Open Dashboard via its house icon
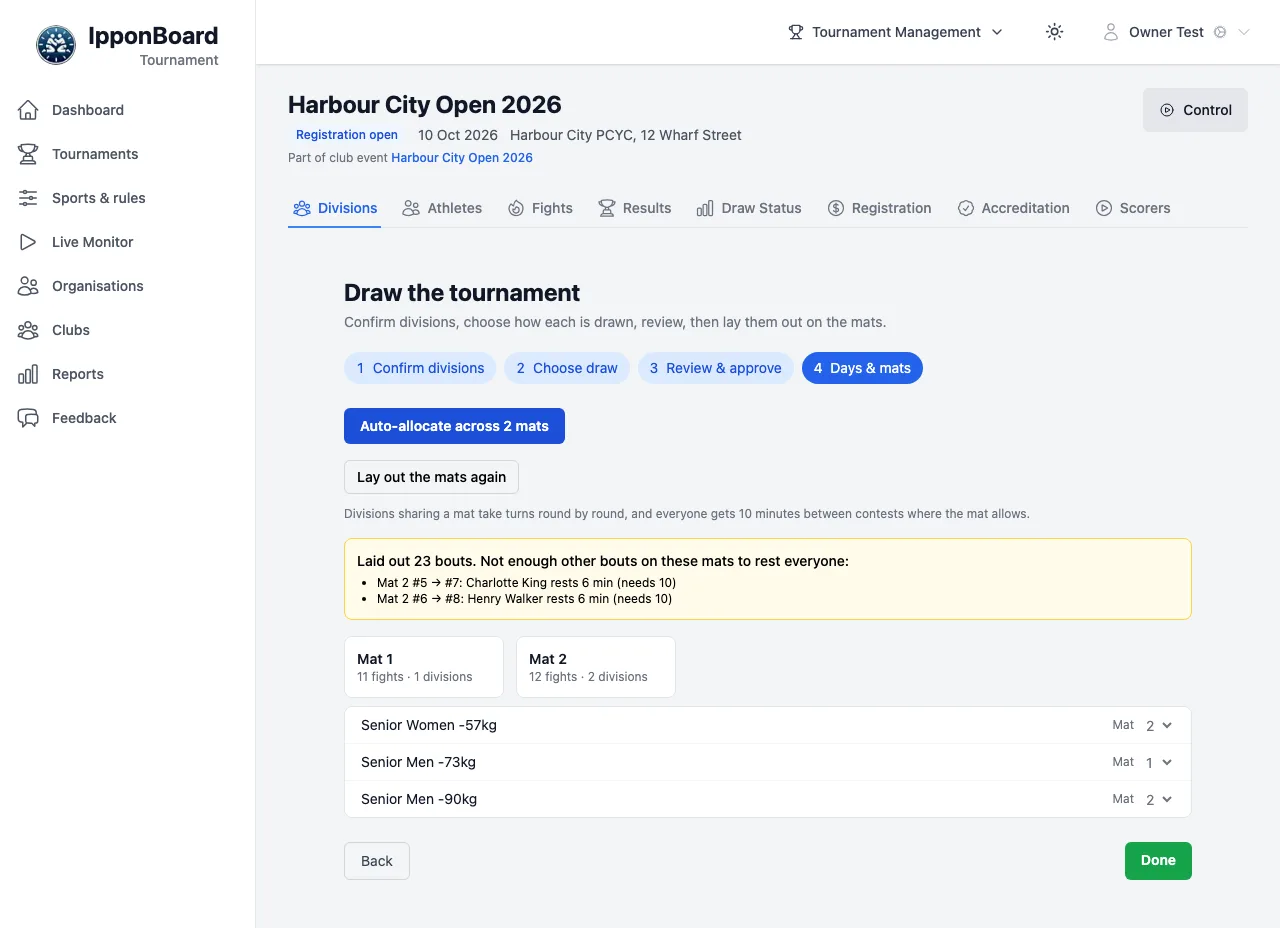Image resolution: width=1280 pixels, height=928 pixels. tap(28, 110)
